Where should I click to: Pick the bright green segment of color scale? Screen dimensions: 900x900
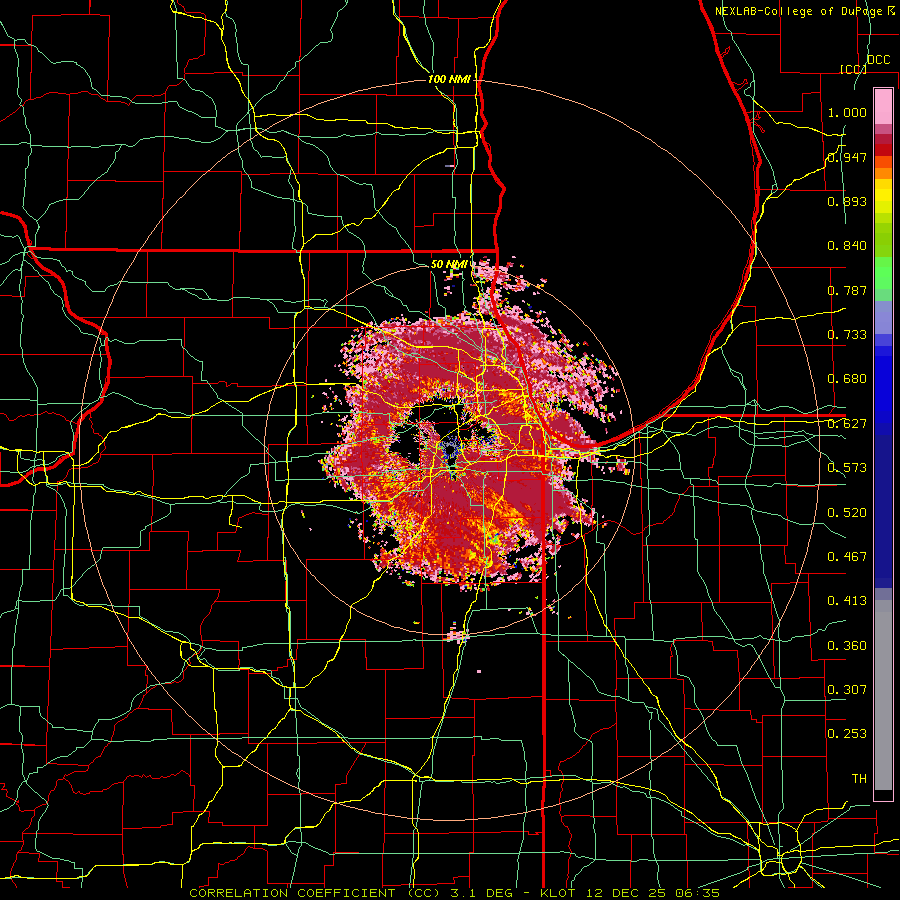883,273
